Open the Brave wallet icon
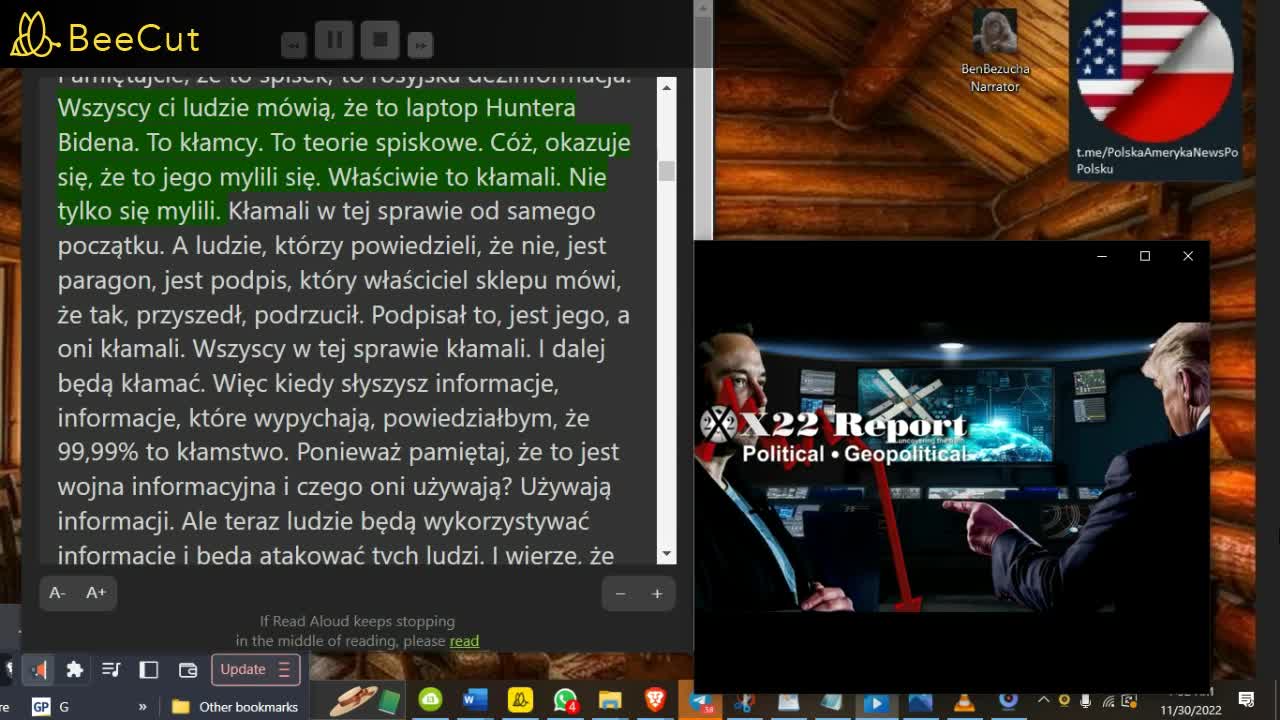Viewport: 1280px width, 720px height. click(x=188, y=670)
